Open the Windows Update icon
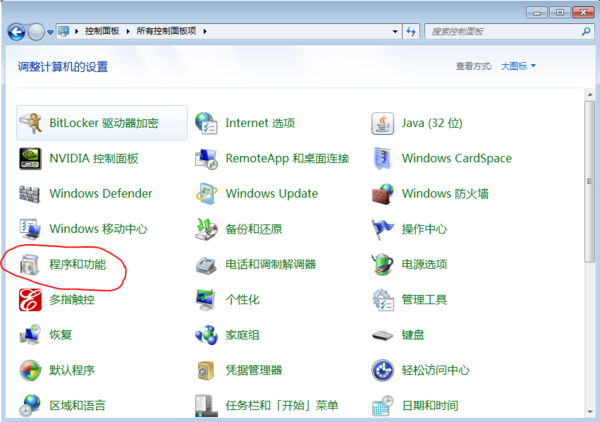600x422 pixels. tap(206, 194)
